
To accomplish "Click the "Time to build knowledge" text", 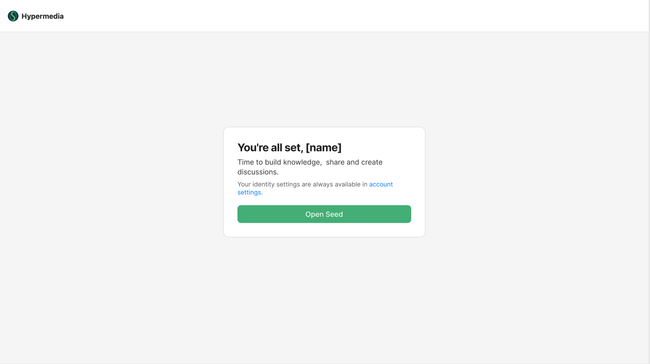I will coord(279,162).
